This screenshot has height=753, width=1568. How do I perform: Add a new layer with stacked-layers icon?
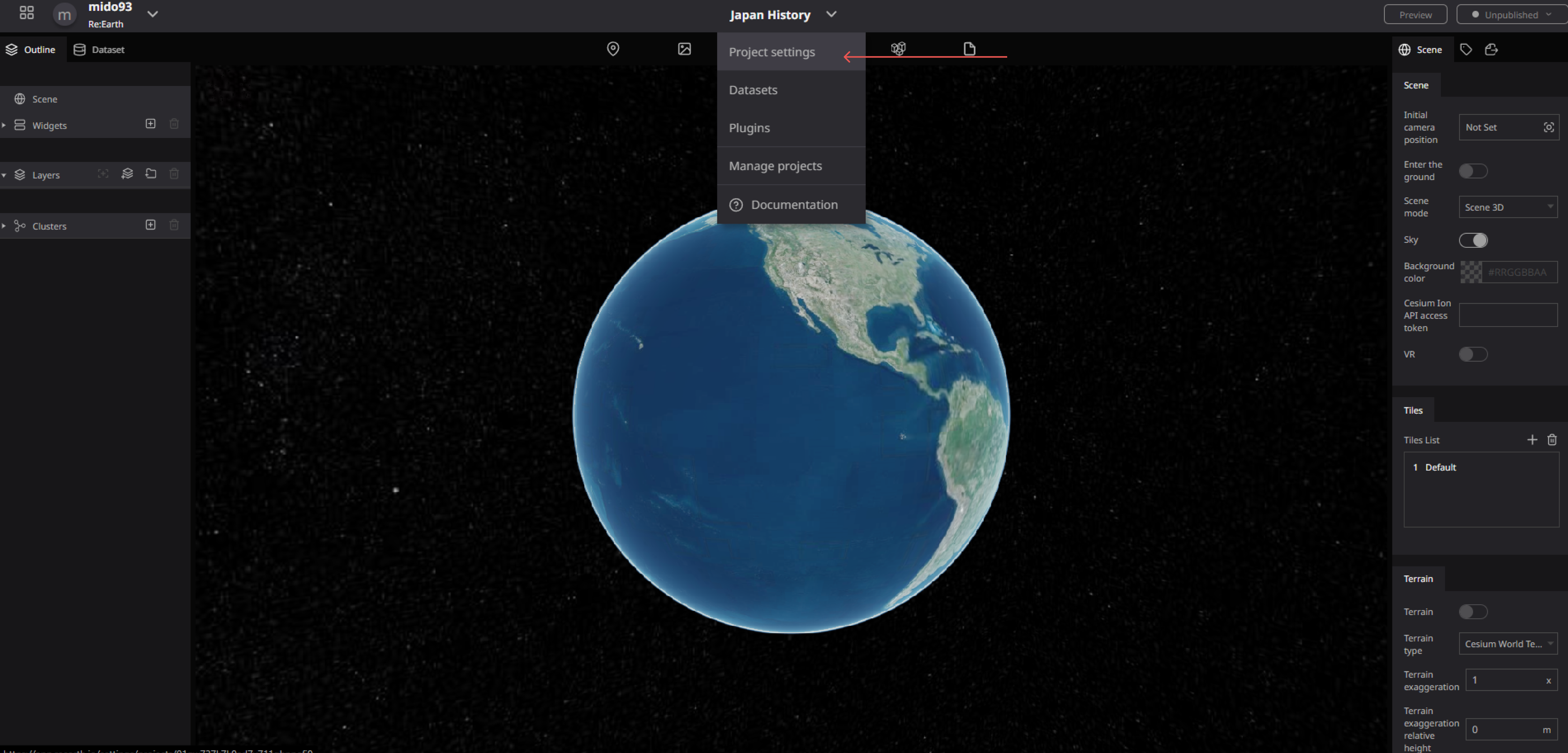(127, 174)
